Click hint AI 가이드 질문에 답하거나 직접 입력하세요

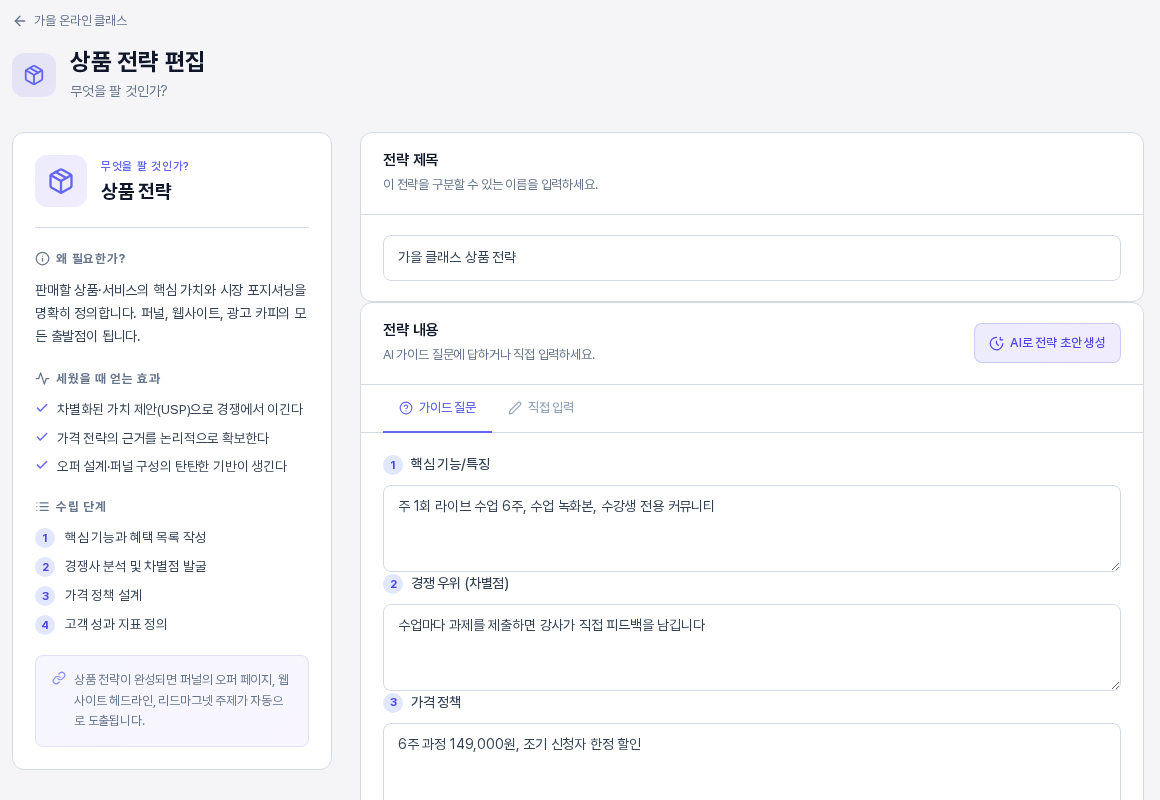[x=489, y=354]
